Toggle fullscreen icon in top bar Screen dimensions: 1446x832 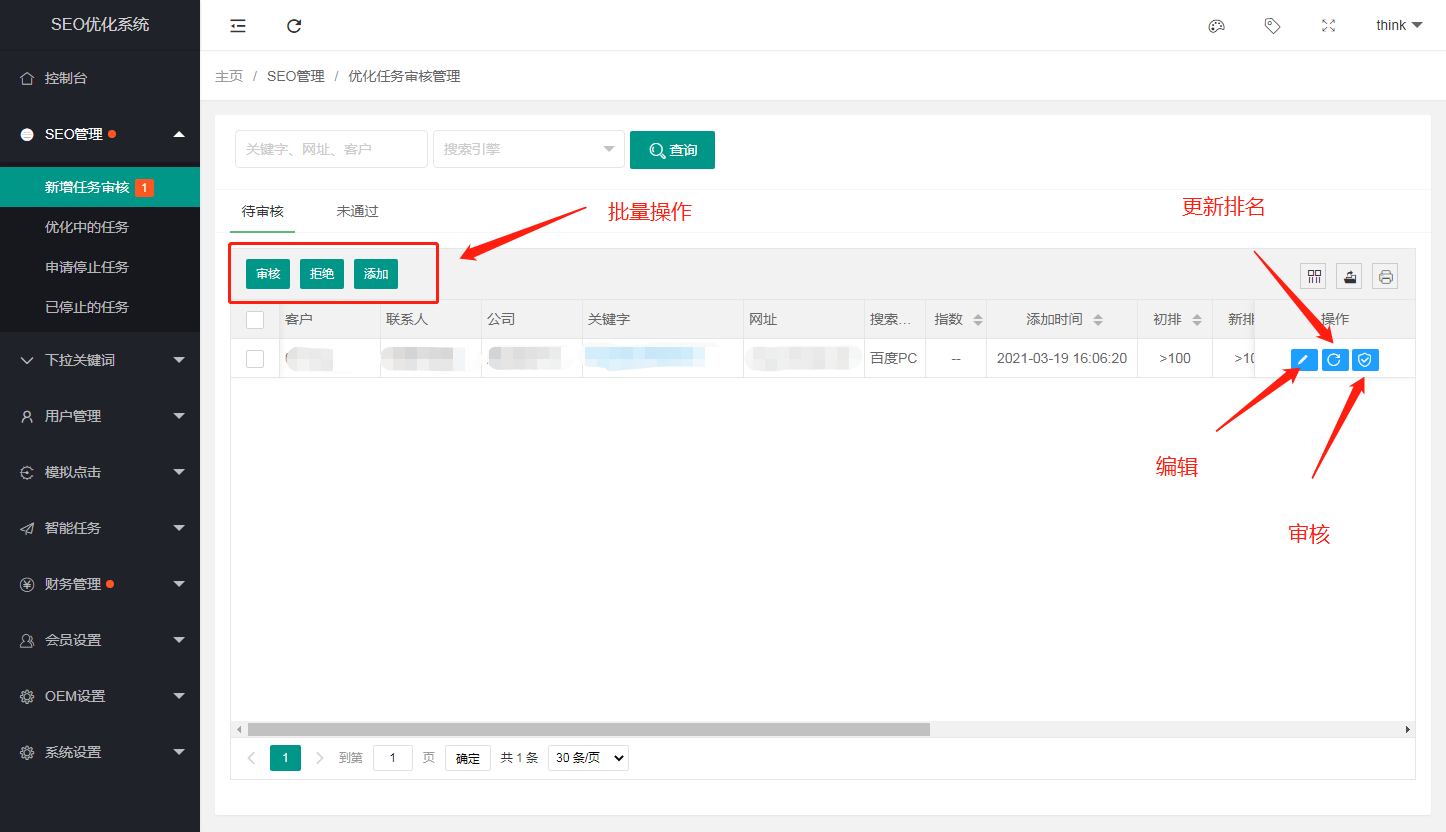coord(1328,26)
